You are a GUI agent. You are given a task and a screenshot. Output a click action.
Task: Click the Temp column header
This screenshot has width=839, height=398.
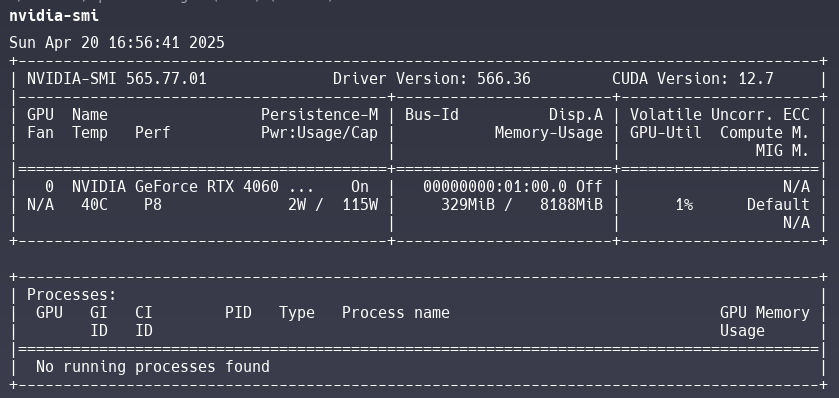[90, 133]
